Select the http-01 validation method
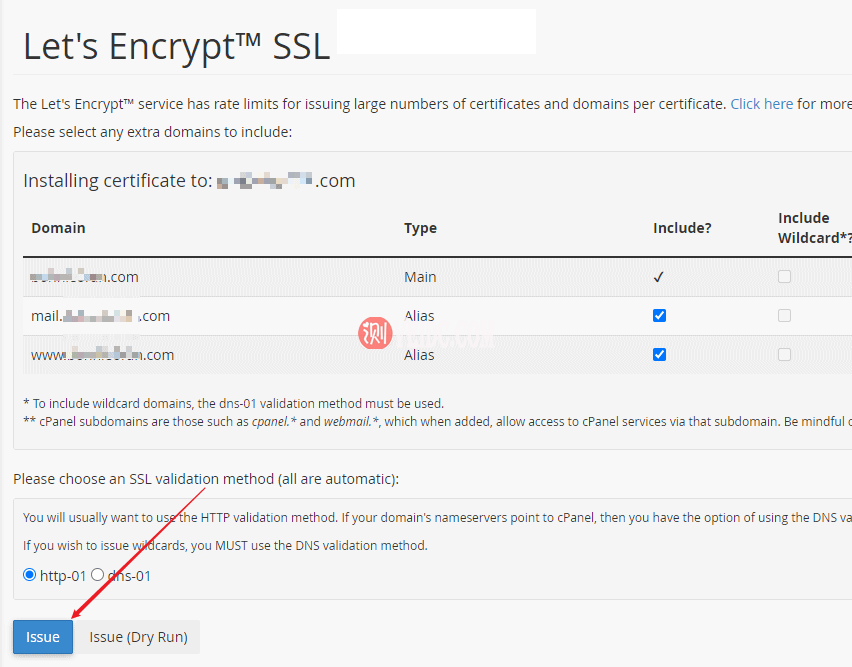The width and height of the screenshot is (852, 667). (29, 575)
